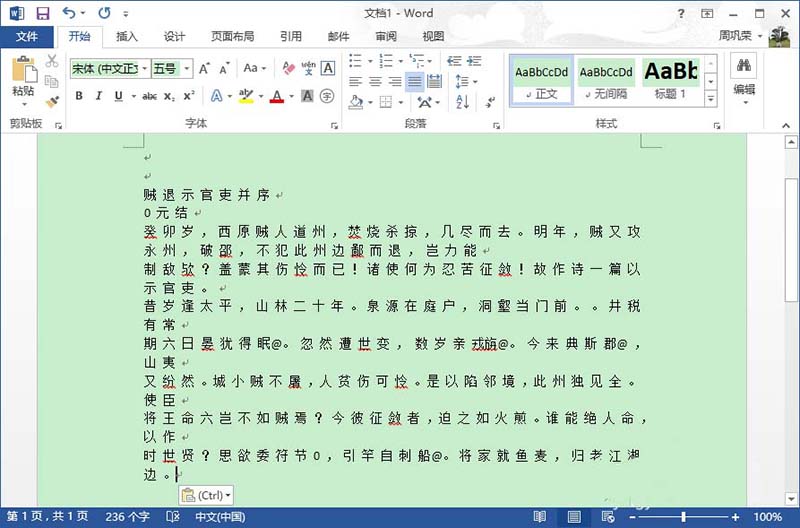
Task: Switch to Read Mode view in status bar
Action: 540,517
